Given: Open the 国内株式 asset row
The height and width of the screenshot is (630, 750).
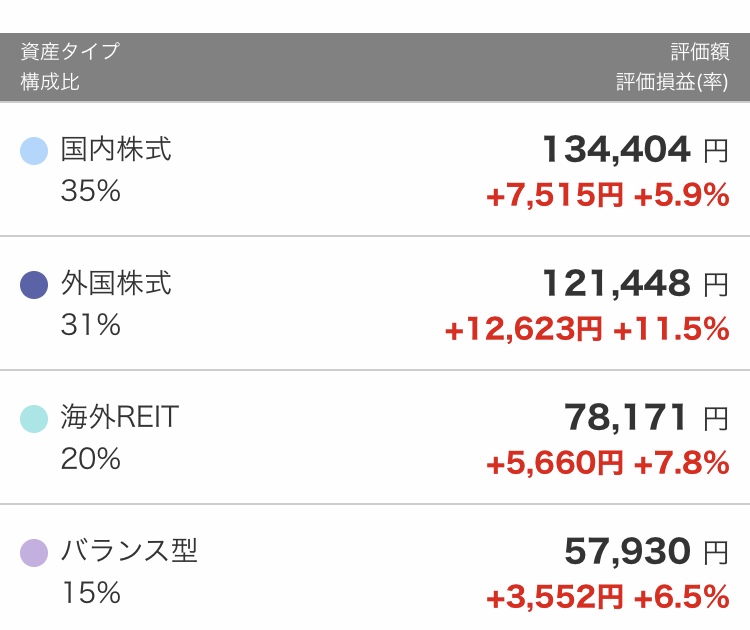Looking at the screenshot, I should click(x=375, y=169).
